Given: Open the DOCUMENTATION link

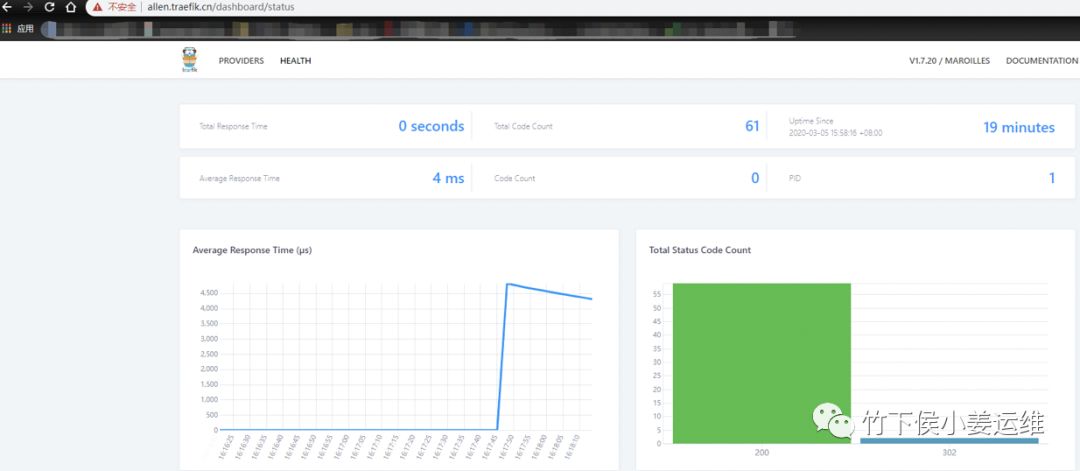Looking at the screenshot, I should pos(1041,61).
